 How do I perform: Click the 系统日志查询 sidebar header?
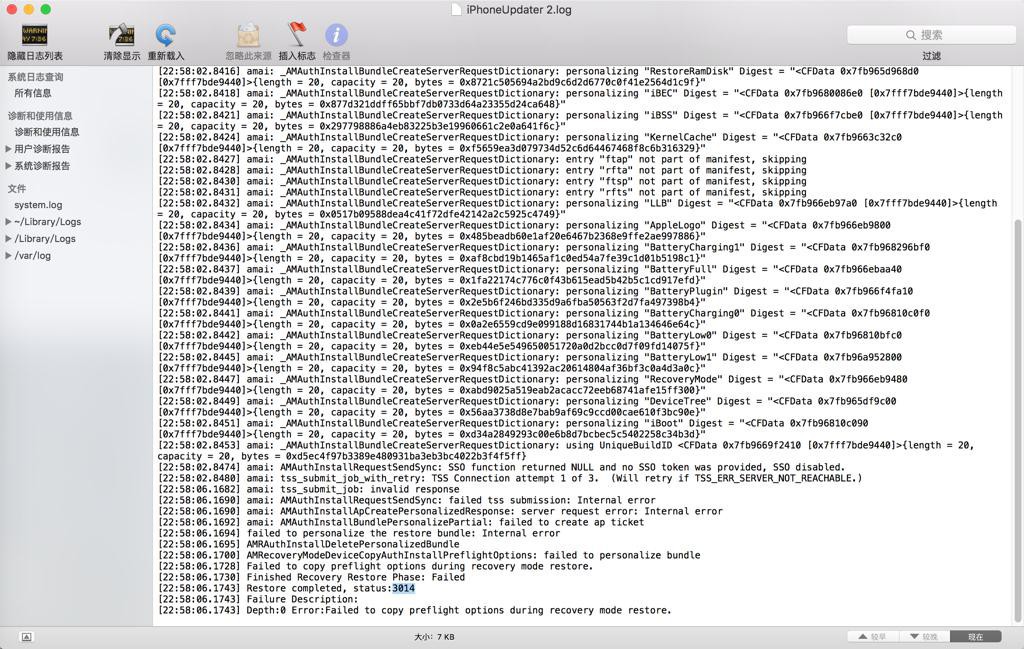pyautogui.click(x=35, y=77)
